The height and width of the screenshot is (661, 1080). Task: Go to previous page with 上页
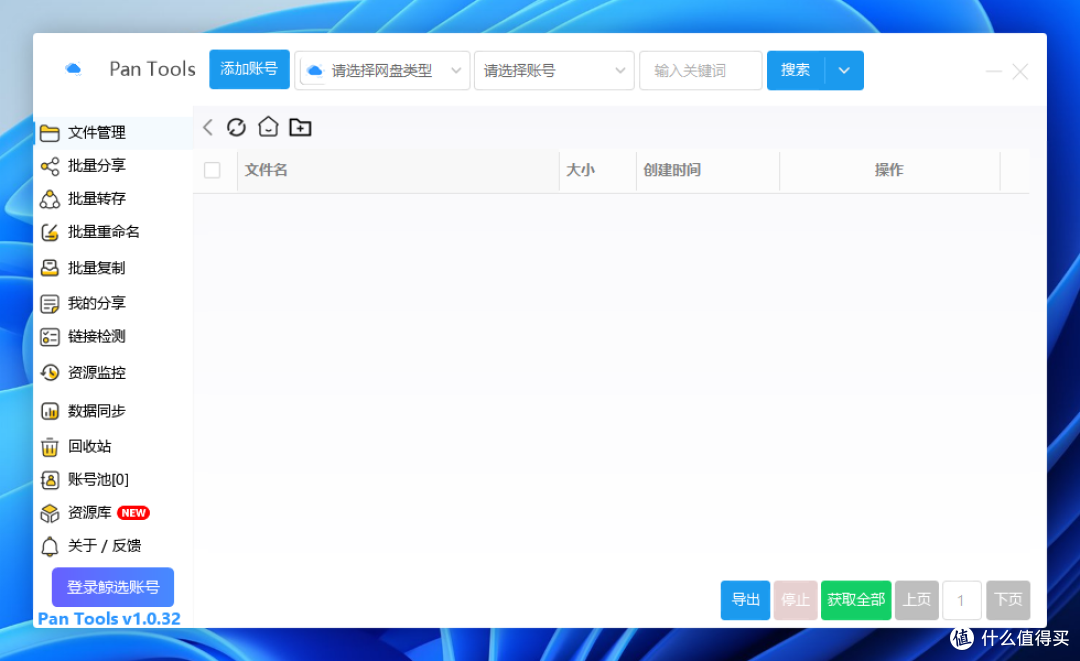(917, 600)
